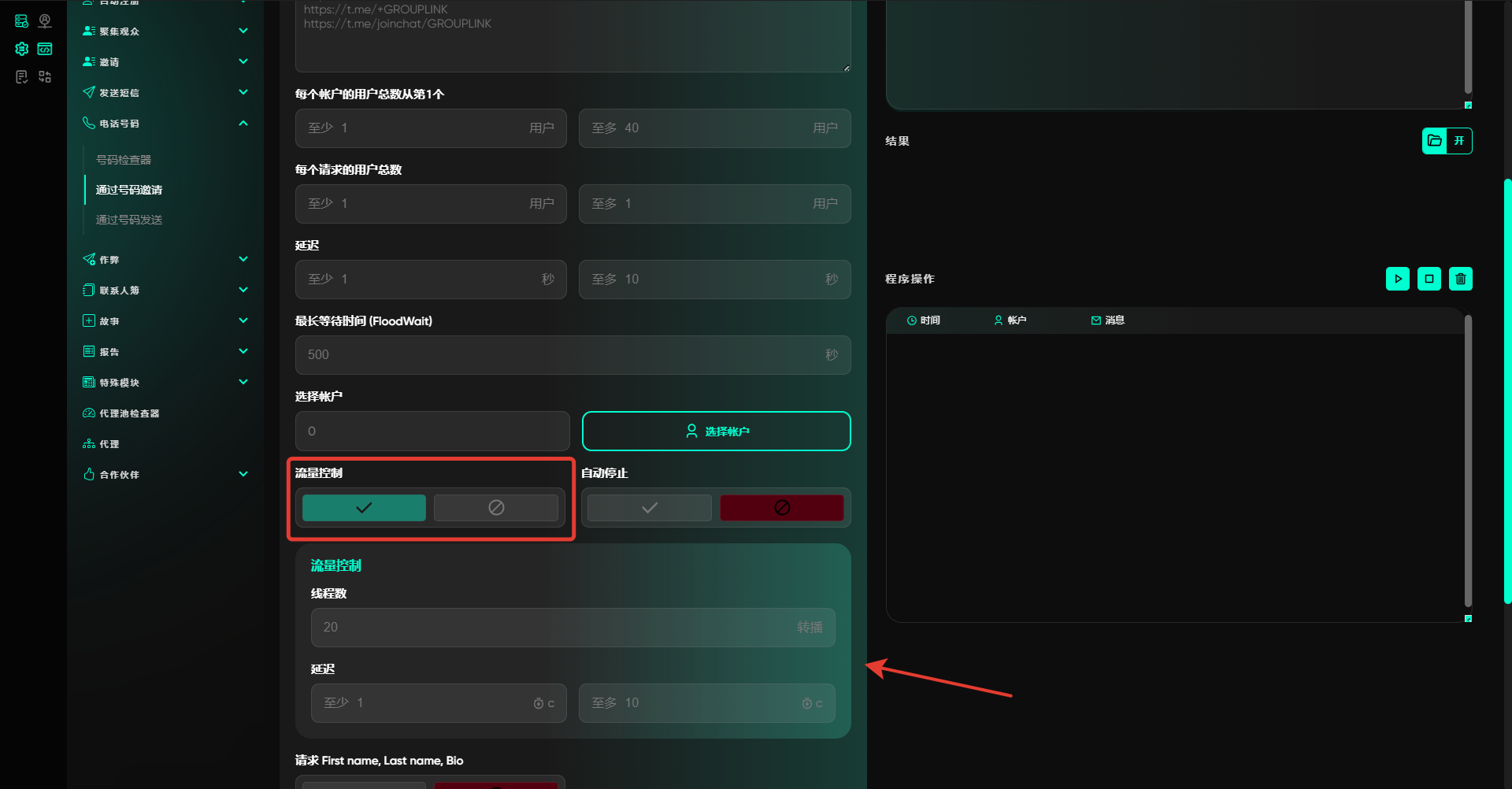Enable 自动停止 with the checkmark toggle
1512x789 pixels.
649,508
